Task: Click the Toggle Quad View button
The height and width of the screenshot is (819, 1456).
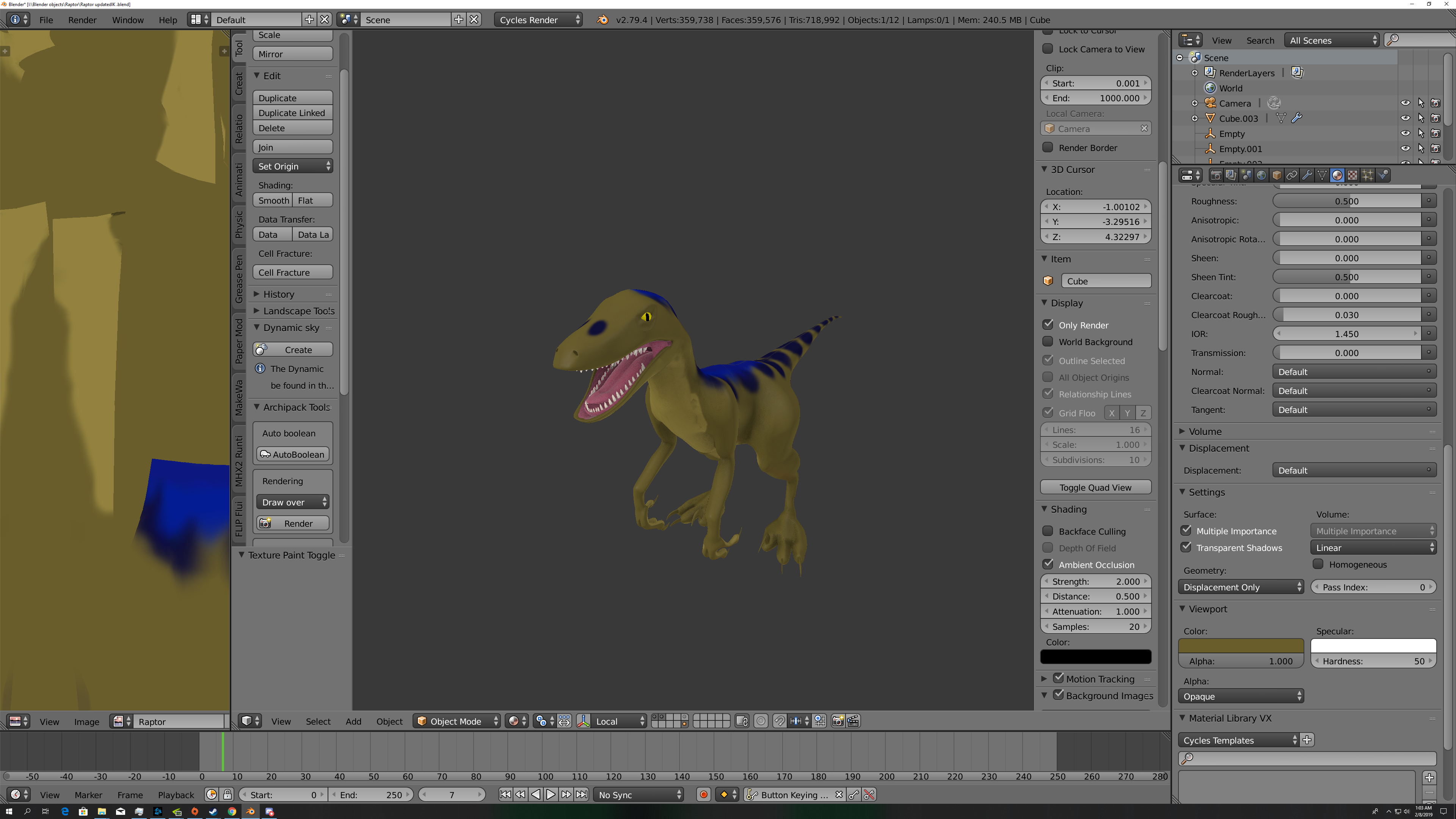Action: coord(1095,487)
